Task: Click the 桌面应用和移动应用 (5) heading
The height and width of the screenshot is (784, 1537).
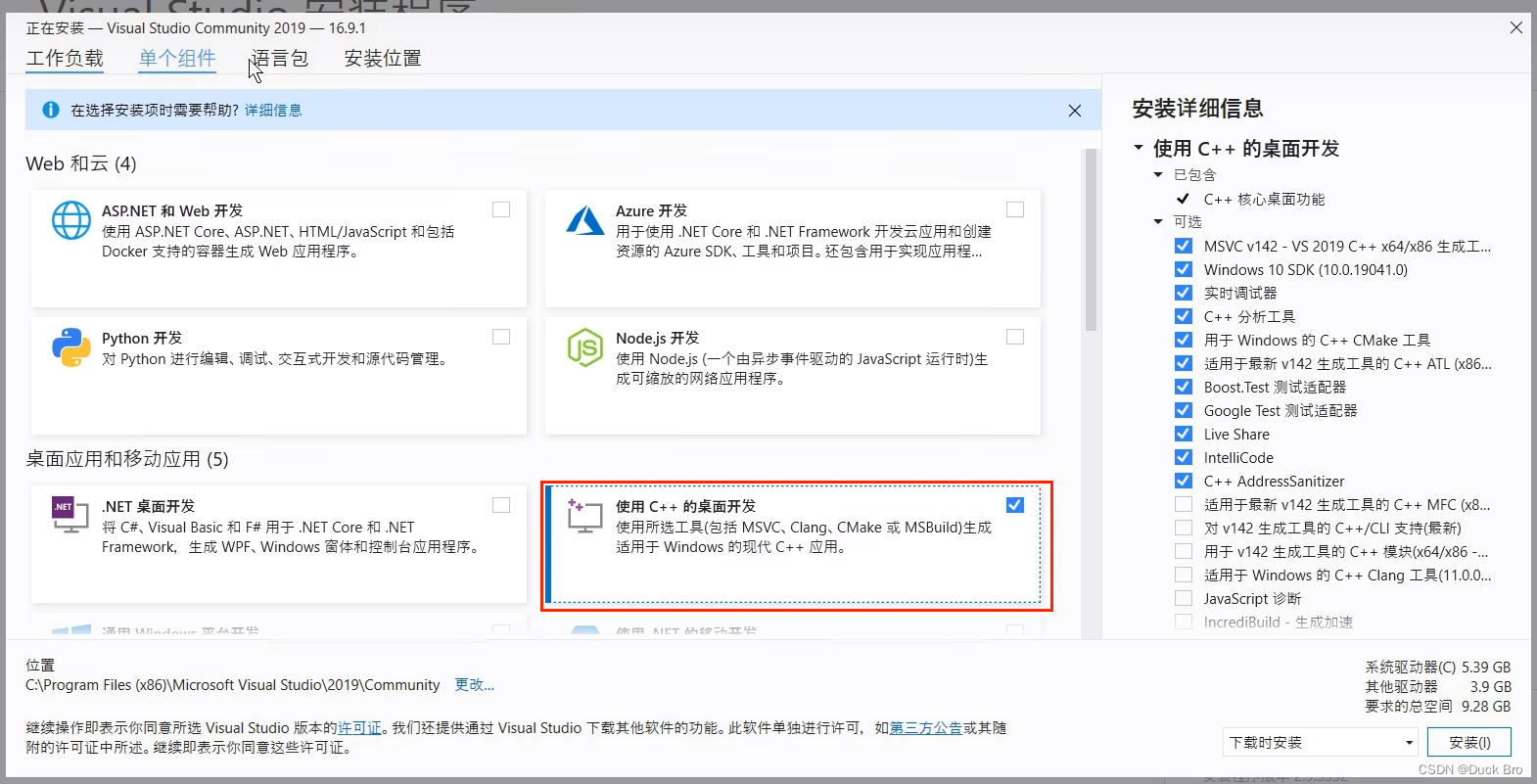Action: click(x=127, y=458)
